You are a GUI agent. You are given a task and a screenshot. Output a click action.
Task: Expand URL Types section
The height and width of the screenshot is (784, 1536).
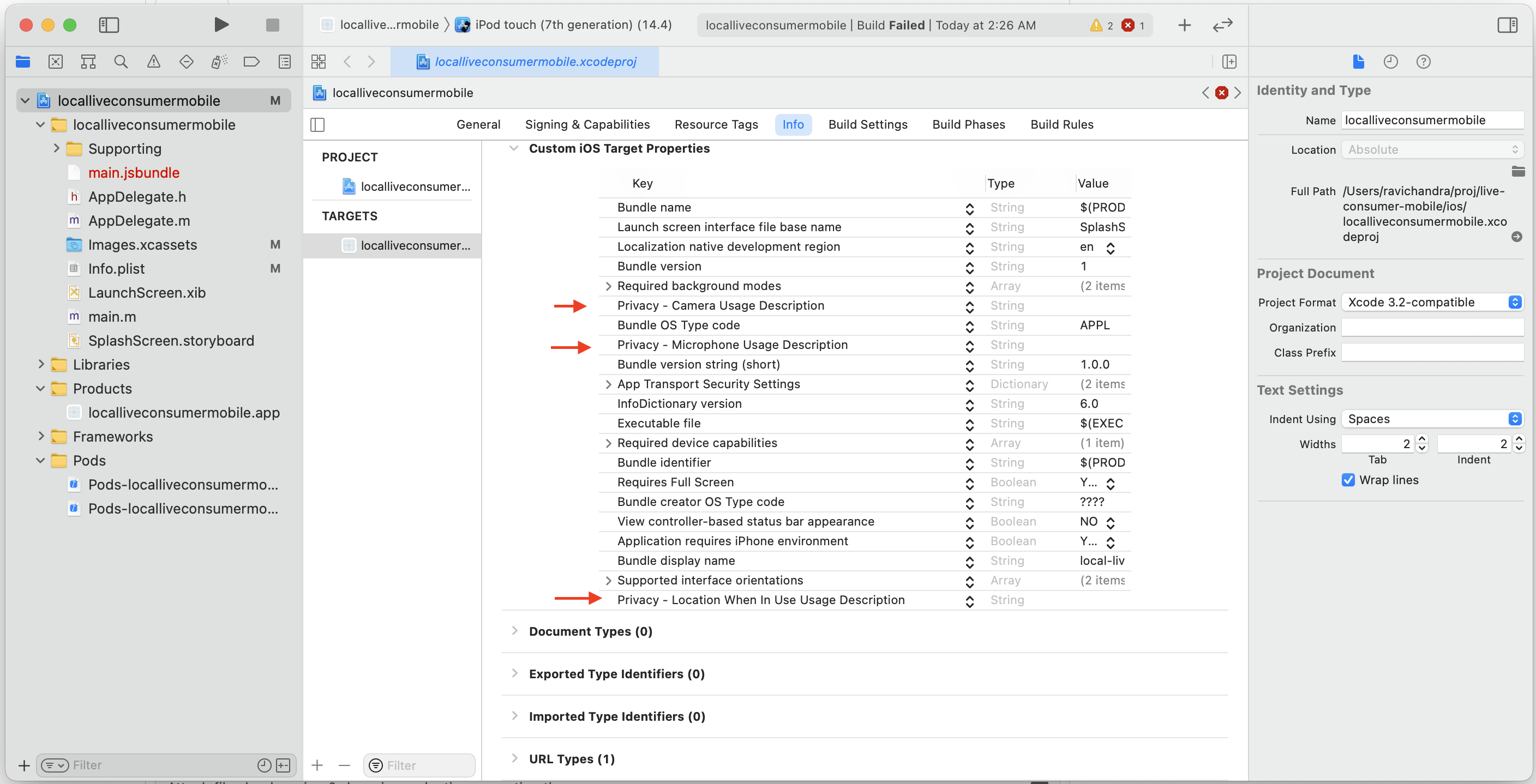pyautogui.click(x=514, y=758)
